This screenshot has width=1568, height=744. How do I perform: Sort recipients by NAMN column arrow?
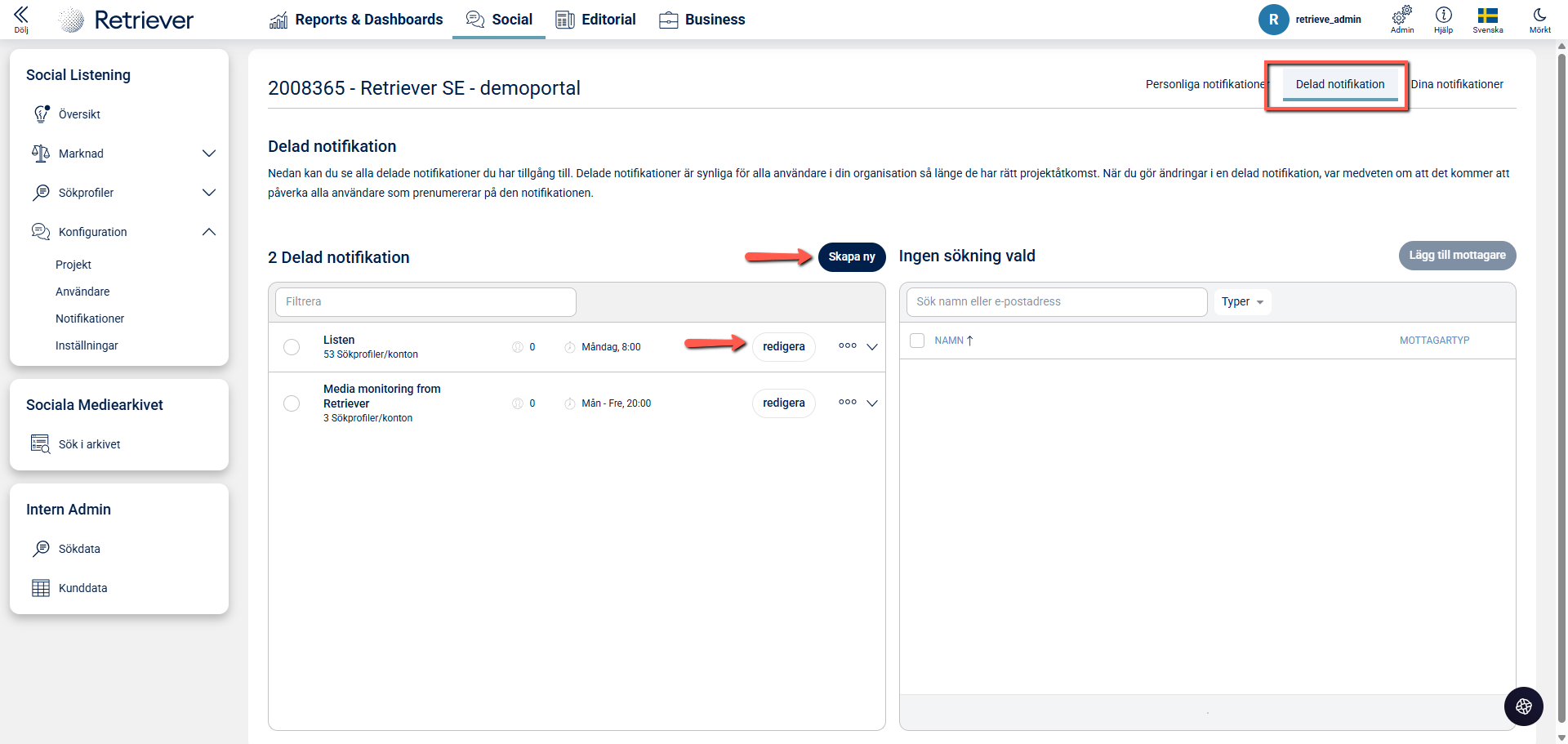click(x=969, y=341)
